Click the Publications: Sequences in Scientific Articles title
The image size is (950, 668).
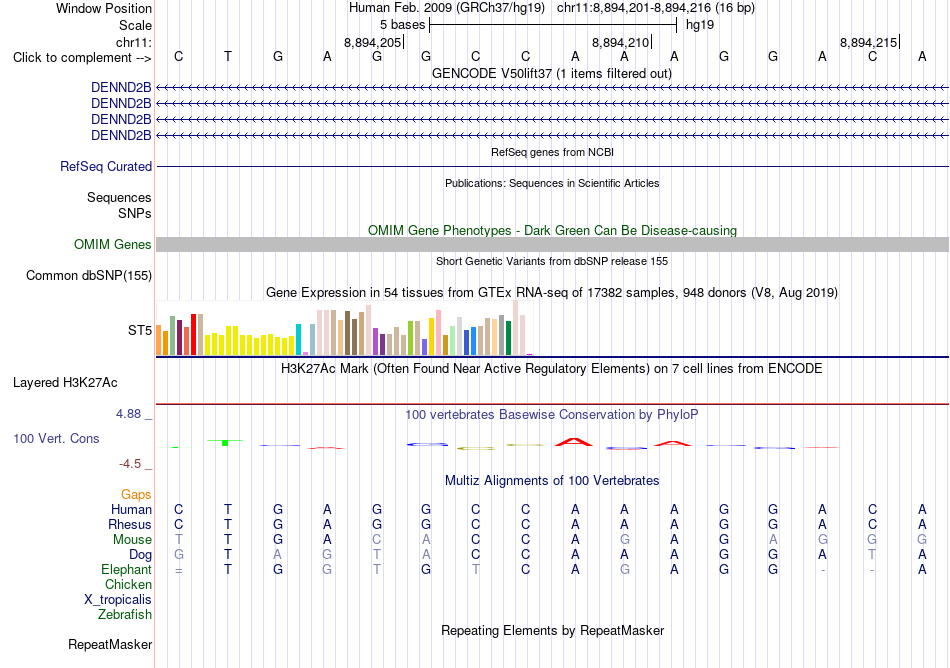[552, 184]
